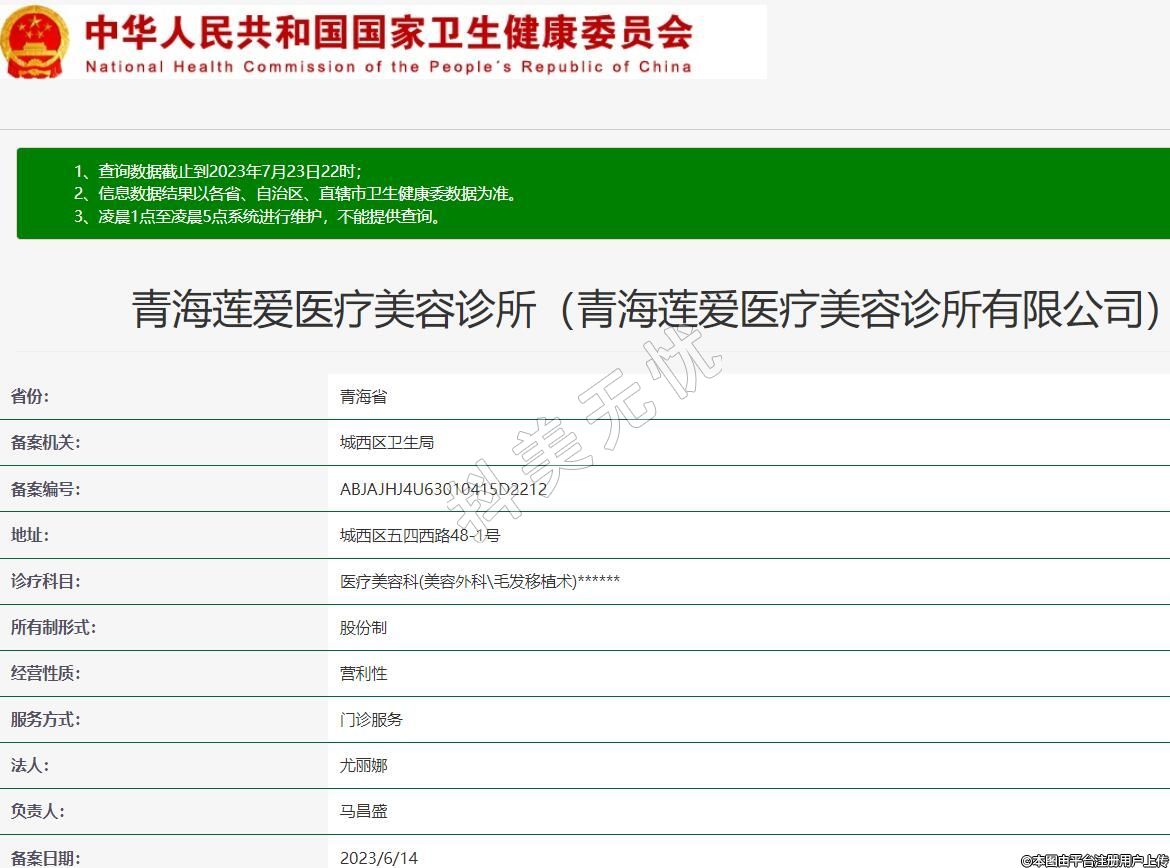Viewport: 1170px width, 868px height.
Task: Click the national emblem logo icon
Action: [x=35, y=42]
